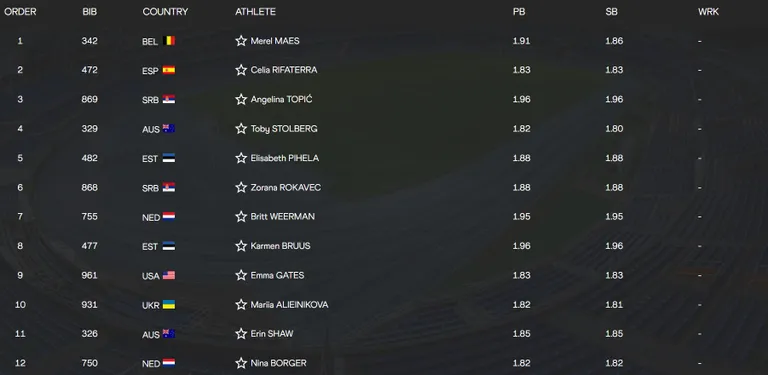The image size is (768, 375).
Task: Star Angelina TOPIĆ as a favorite
Action: pos(241,99)
